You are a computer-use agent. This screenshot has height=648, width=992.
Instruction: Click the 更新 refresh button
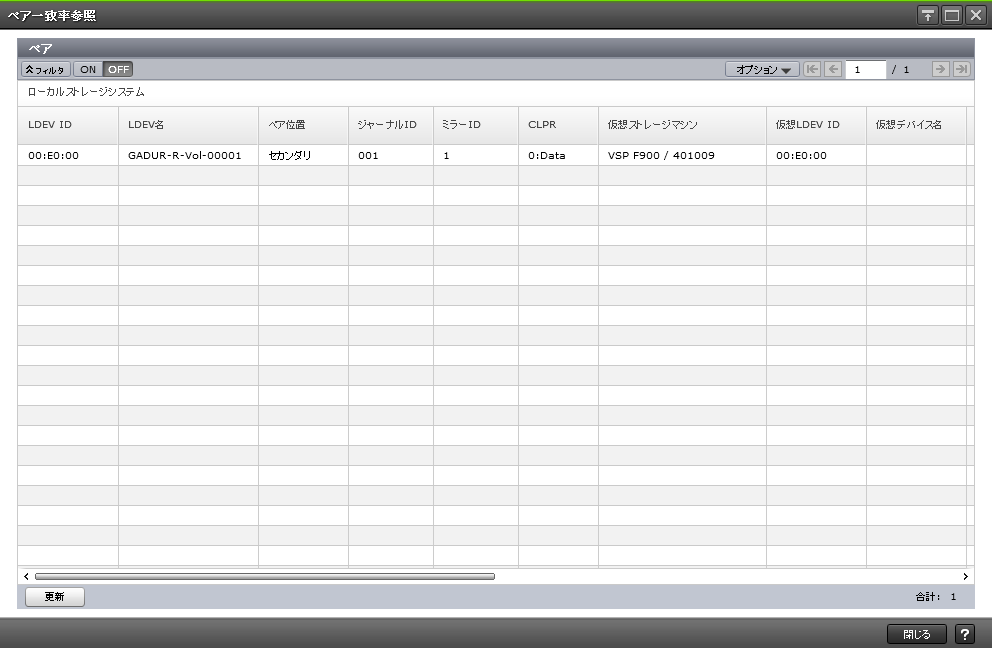[x=54, y=597]
